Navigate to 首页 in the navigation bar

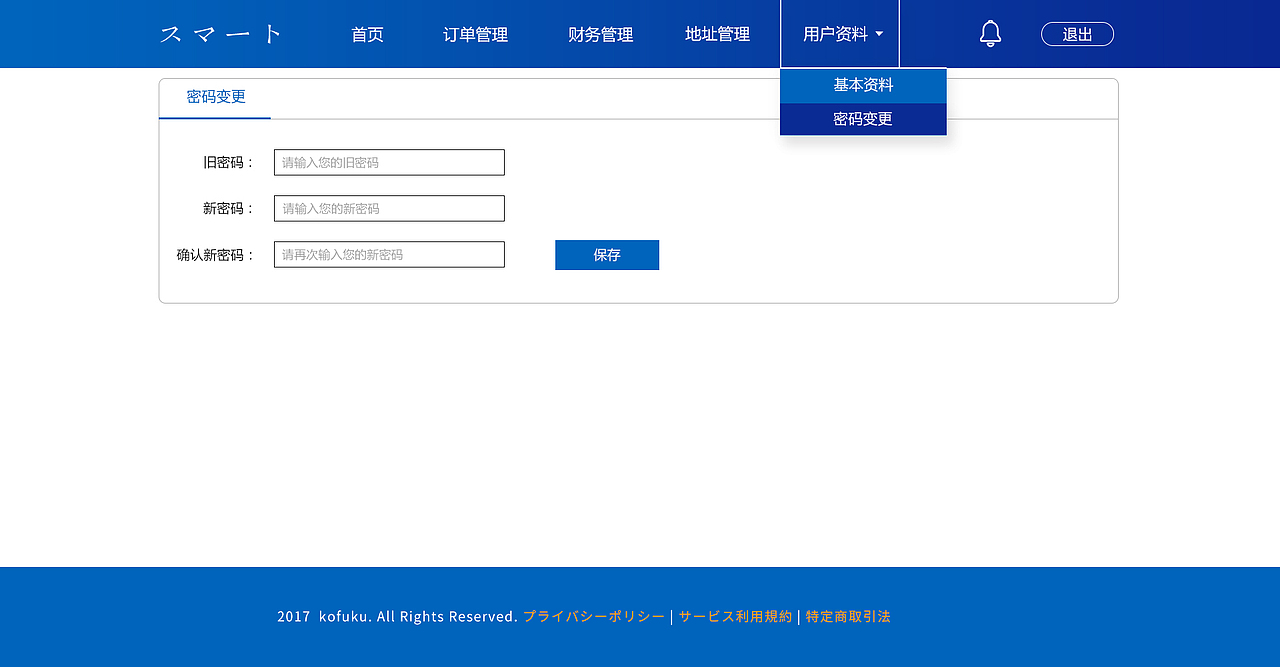(366, 33)
